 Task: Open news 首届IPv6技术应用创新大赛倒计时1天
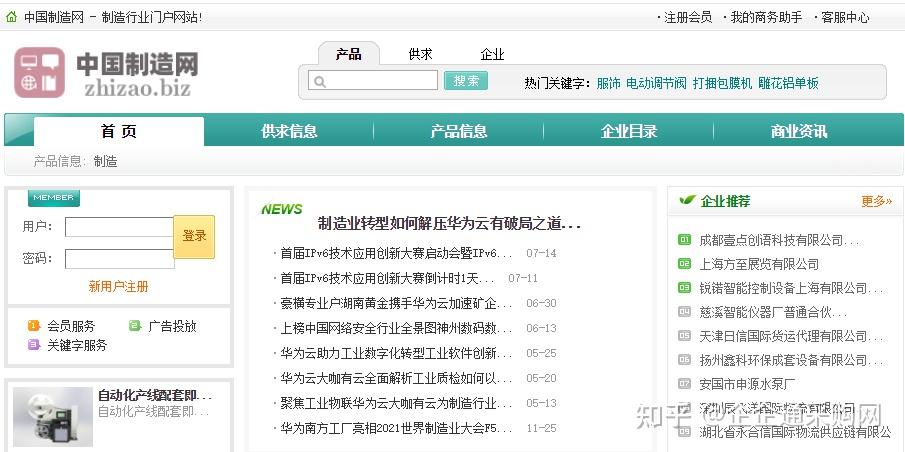coord(387,278)
